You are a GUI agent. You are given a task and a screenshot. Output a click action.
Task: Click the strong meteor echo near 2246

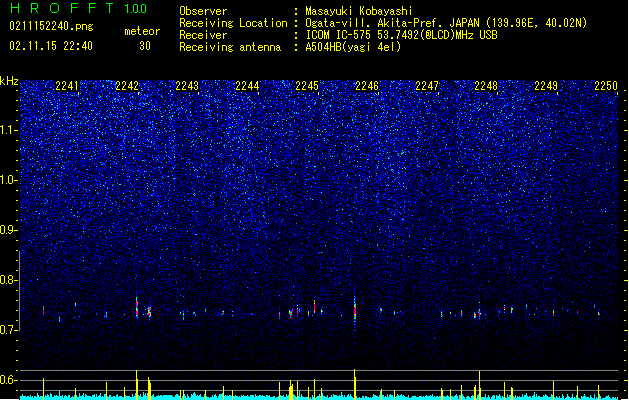355,309
